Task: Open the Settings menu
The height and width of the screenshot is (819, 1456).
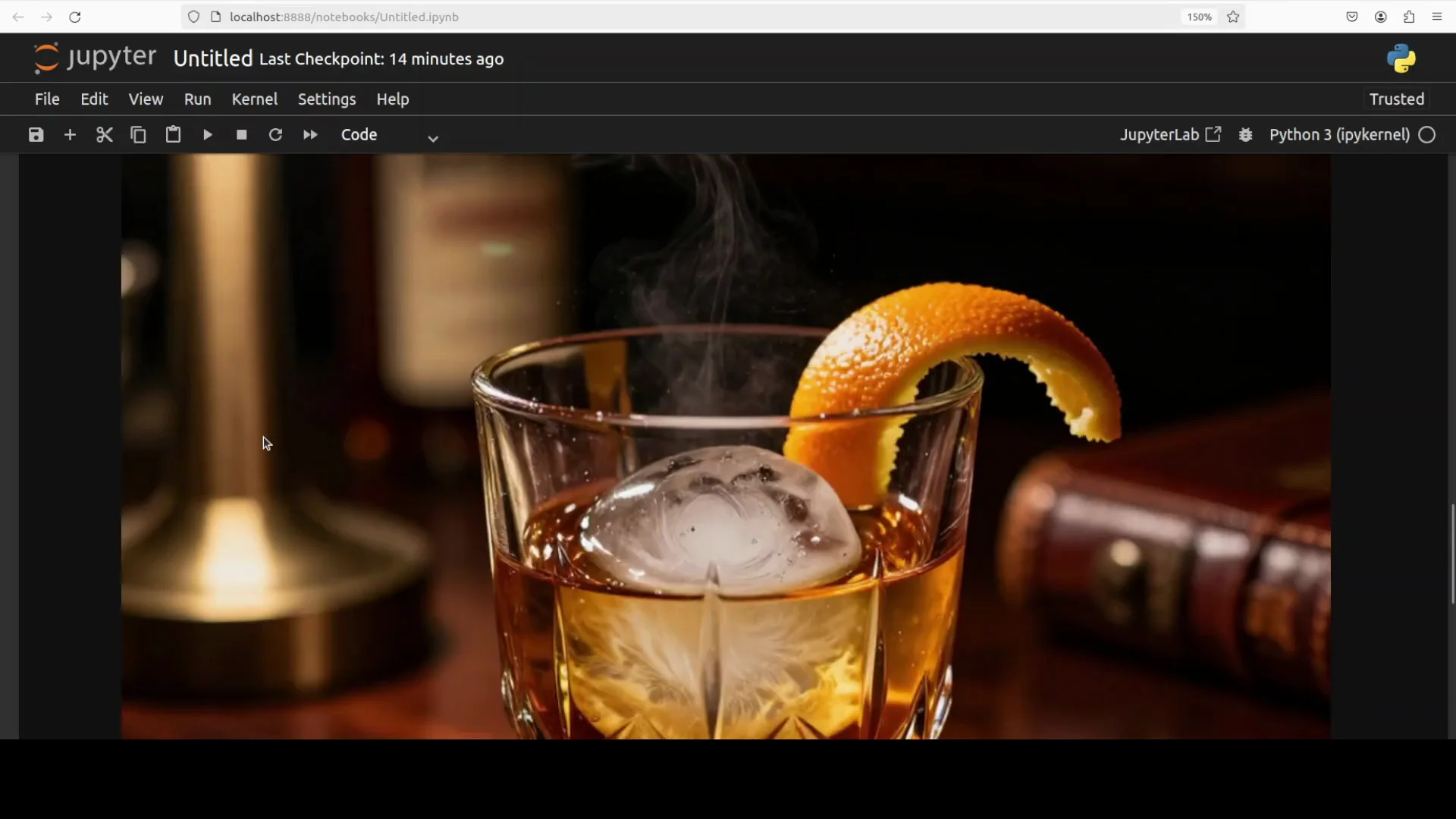Action: pyautogui.click(x=327, y=99)
